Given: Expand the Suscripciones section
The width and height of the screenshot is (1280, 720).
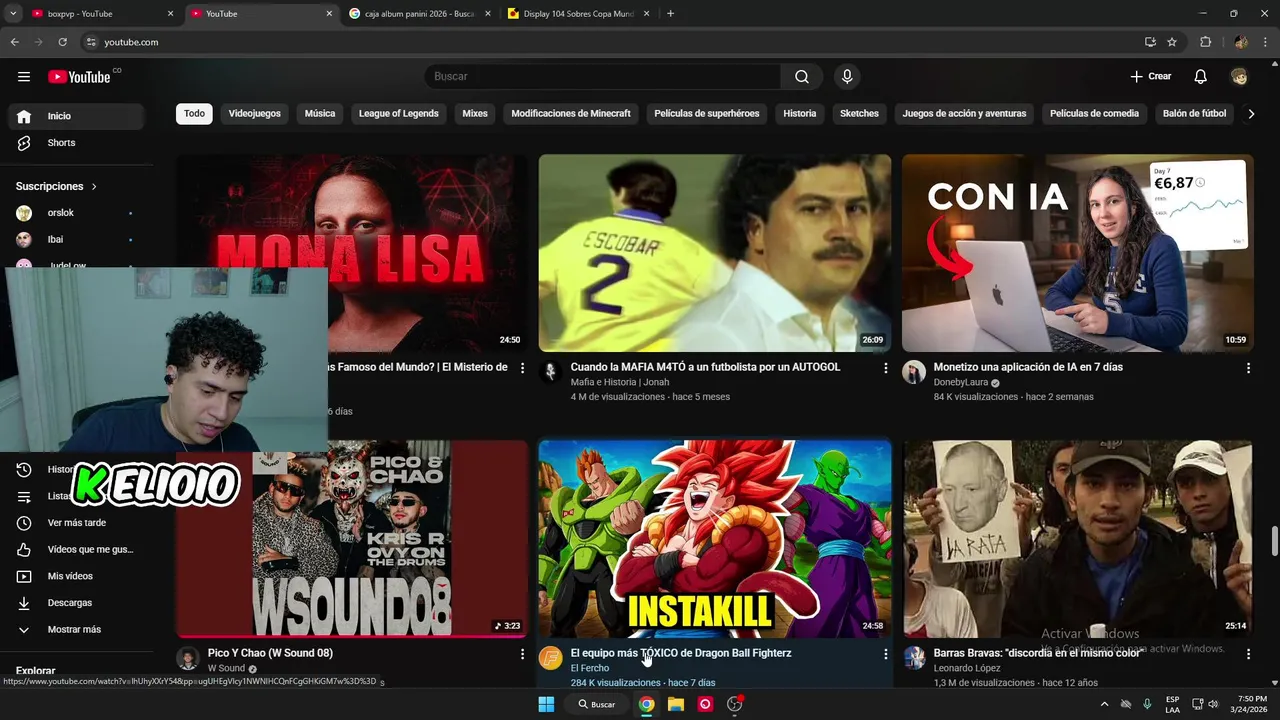Looking at the screenshot, I should pyautogui.click(x=56, y=186).
